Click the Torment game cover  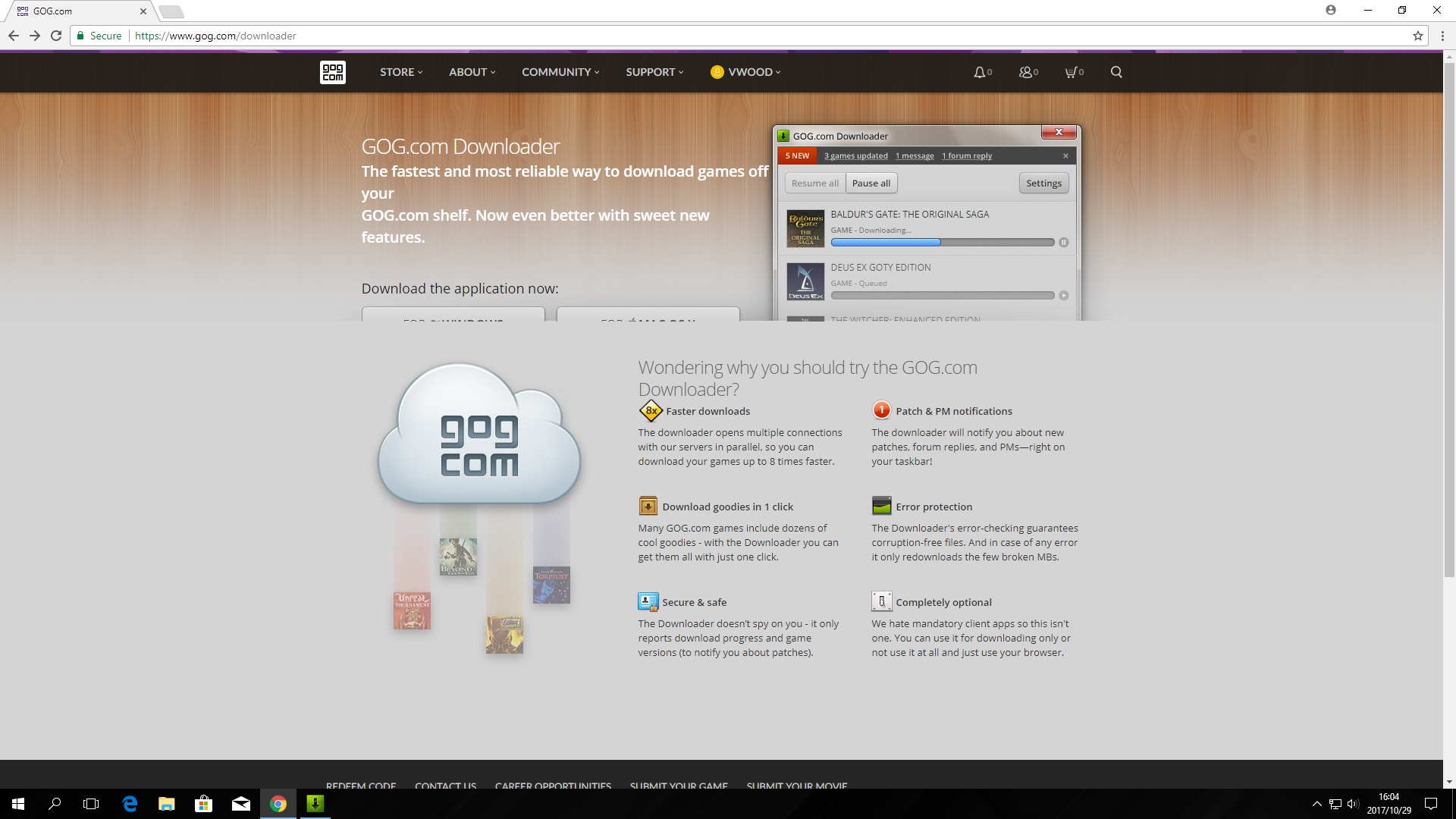[551, 585]
